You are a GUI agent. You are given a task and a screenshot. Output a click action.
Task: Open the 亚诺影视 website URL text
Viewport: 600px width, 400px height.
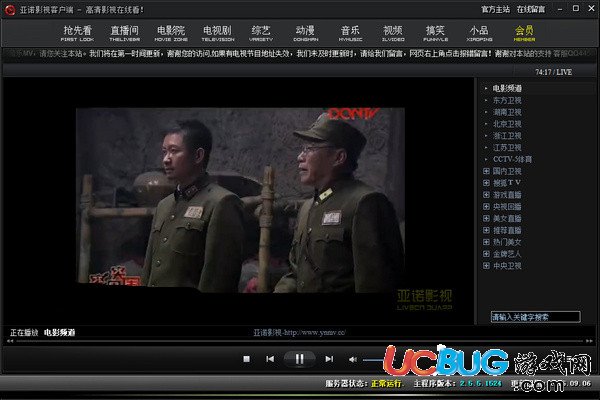click(x=299, y=333)
